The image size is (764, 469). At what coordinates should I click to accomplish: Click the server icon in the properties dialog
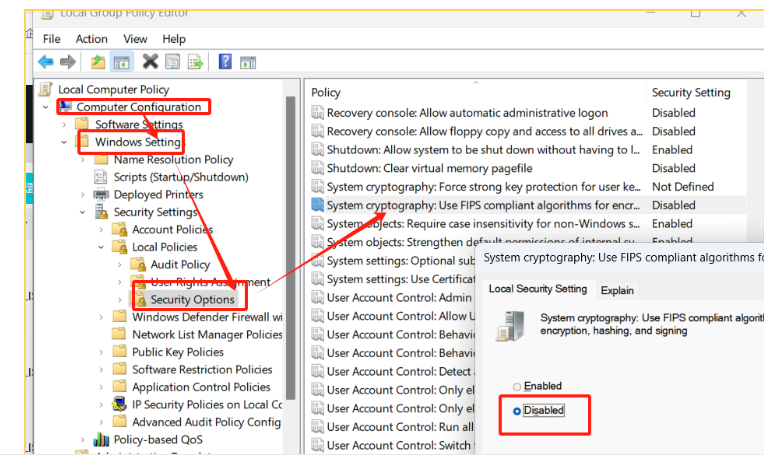511,325
